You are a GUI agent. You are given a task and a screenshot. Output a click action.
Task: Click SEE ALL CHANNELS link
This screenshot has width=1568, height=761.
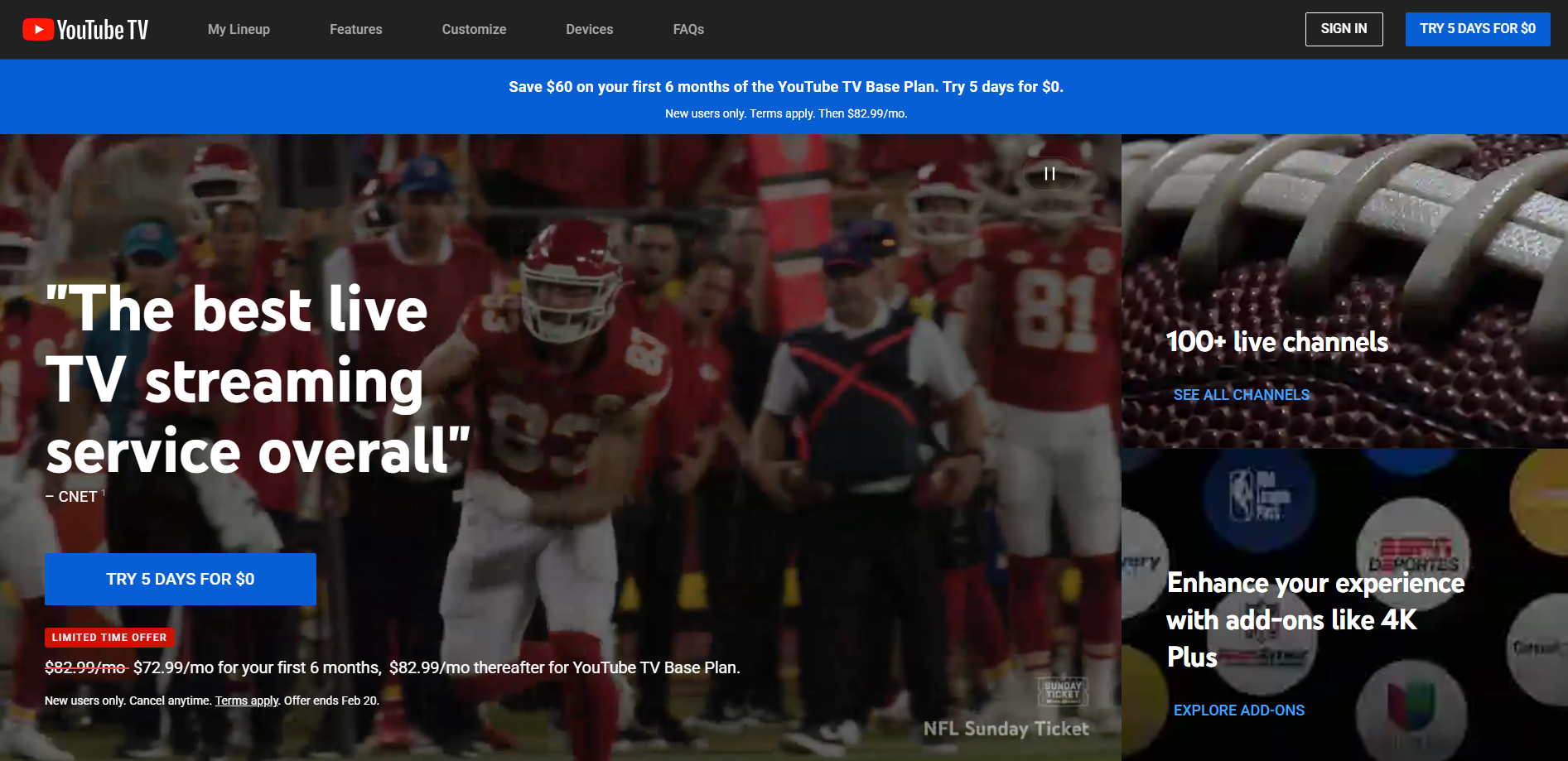pyautogui.click(x=1242, y=395)
